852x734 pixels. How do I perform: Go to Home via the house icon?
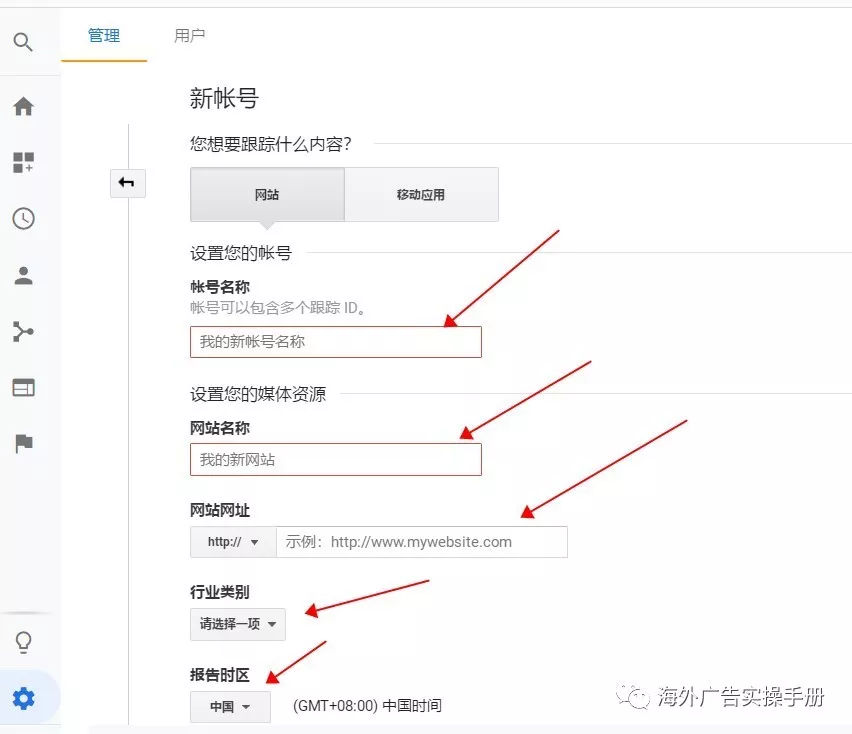[23, 107]
